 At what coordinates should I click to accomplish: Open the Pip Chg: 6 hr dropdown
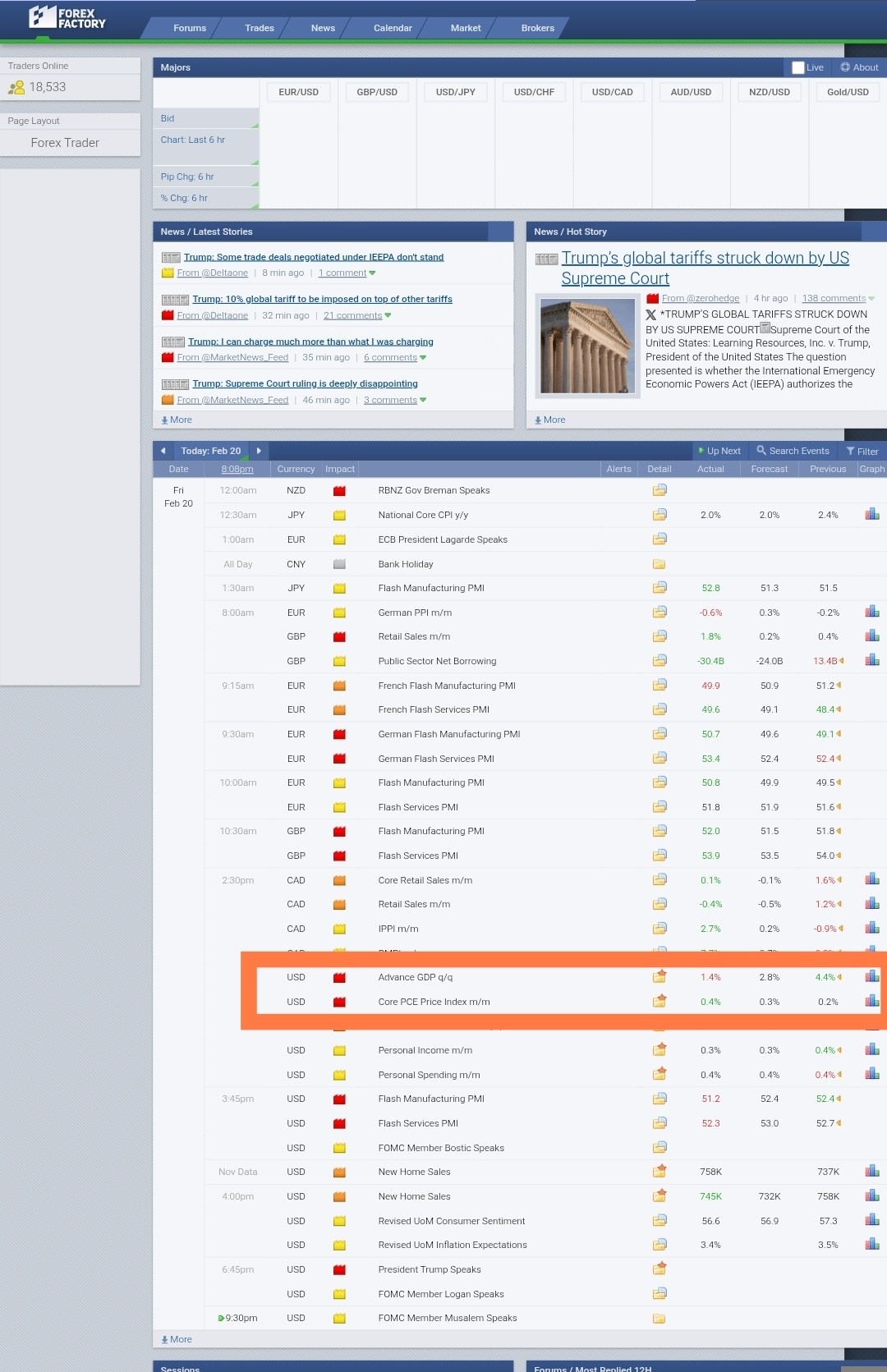click(x=206, y=177)
